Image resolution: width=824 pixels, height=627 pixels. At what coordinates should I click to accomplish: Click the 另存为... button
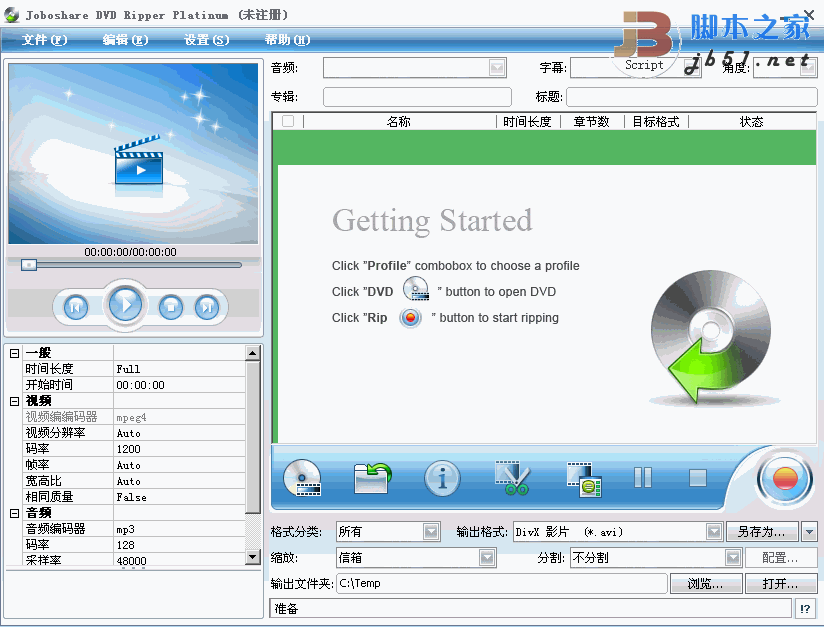point(761,532)
